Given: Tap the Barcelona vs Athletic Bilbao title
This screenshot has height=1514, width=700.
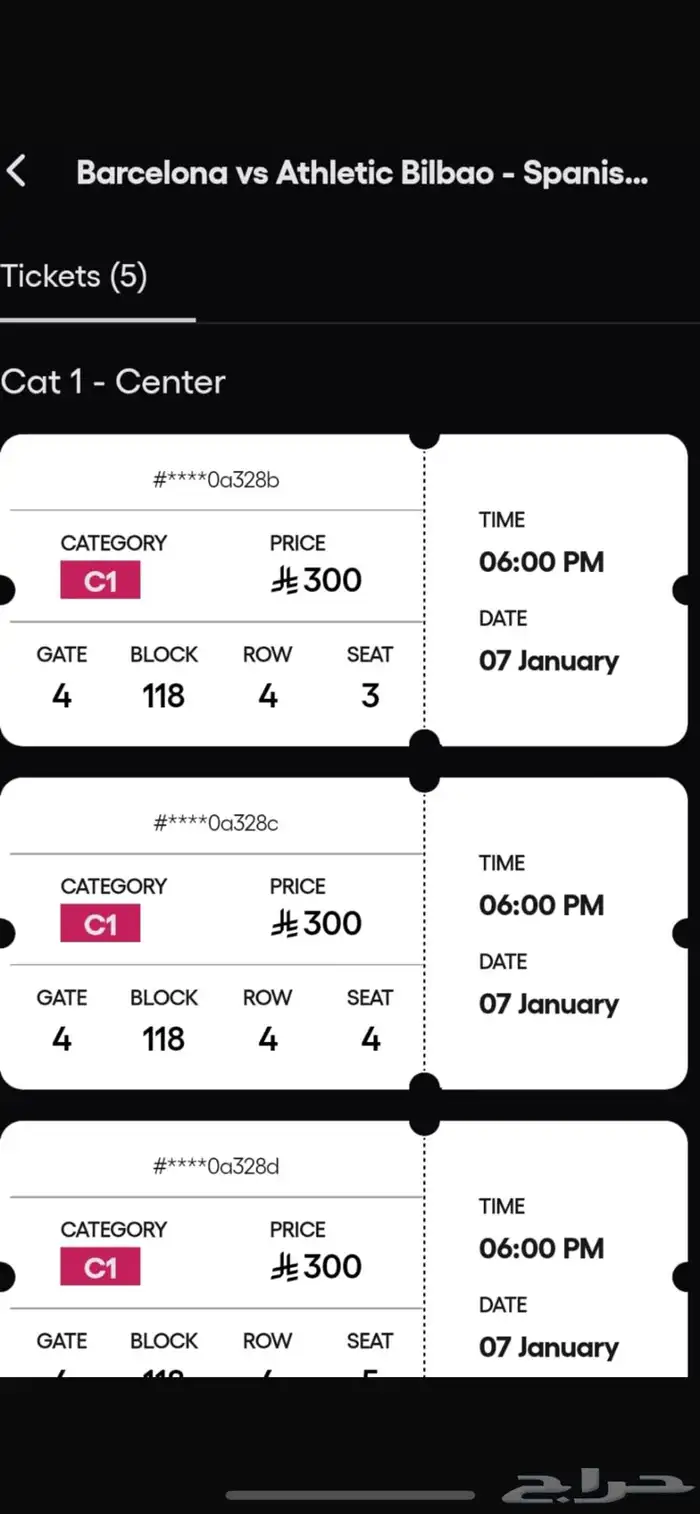Looking at the screenshot, I should [x=362, y=173].
